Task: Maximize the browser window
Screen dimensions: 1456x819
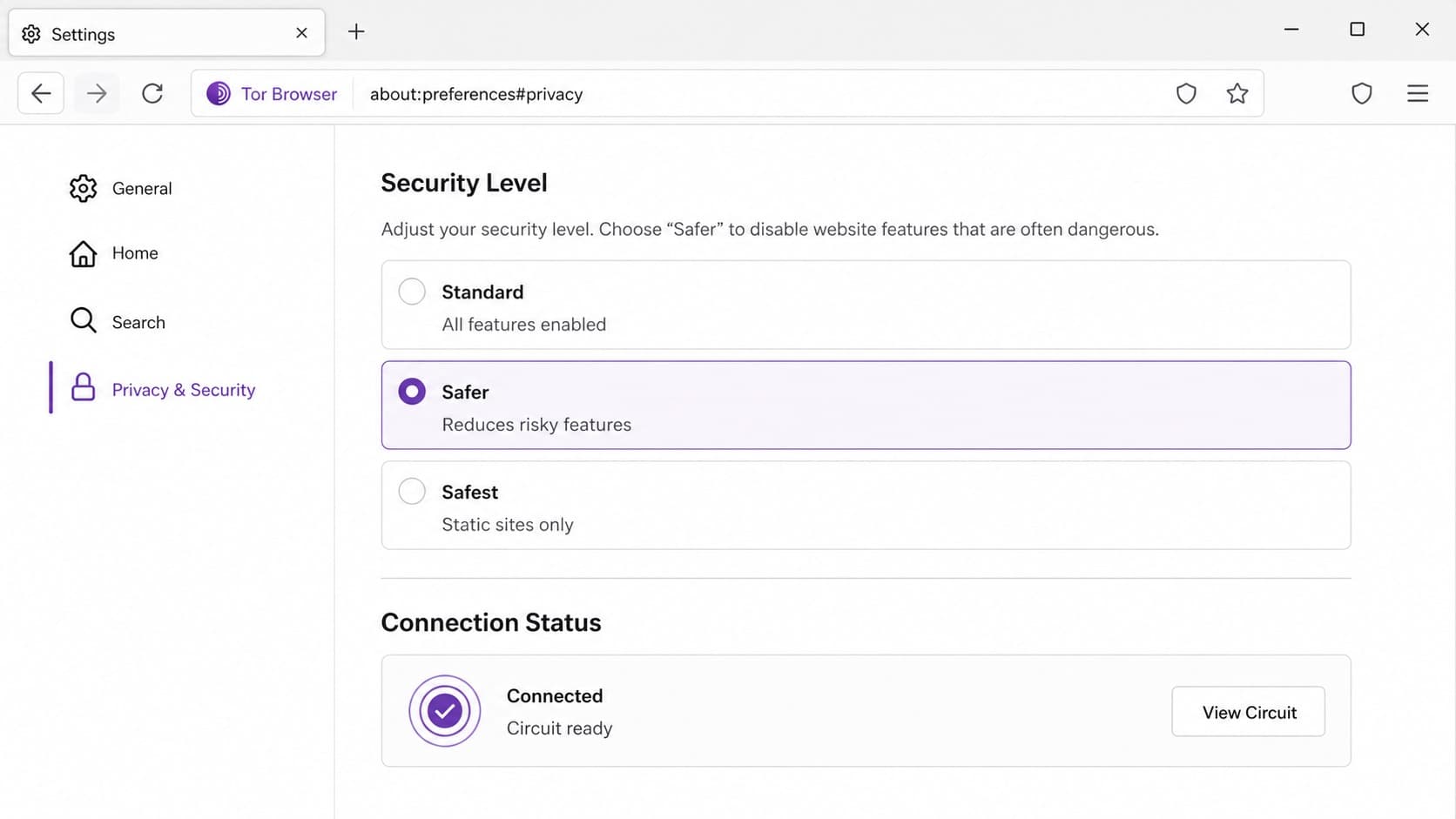Action: click(1357, 29)
